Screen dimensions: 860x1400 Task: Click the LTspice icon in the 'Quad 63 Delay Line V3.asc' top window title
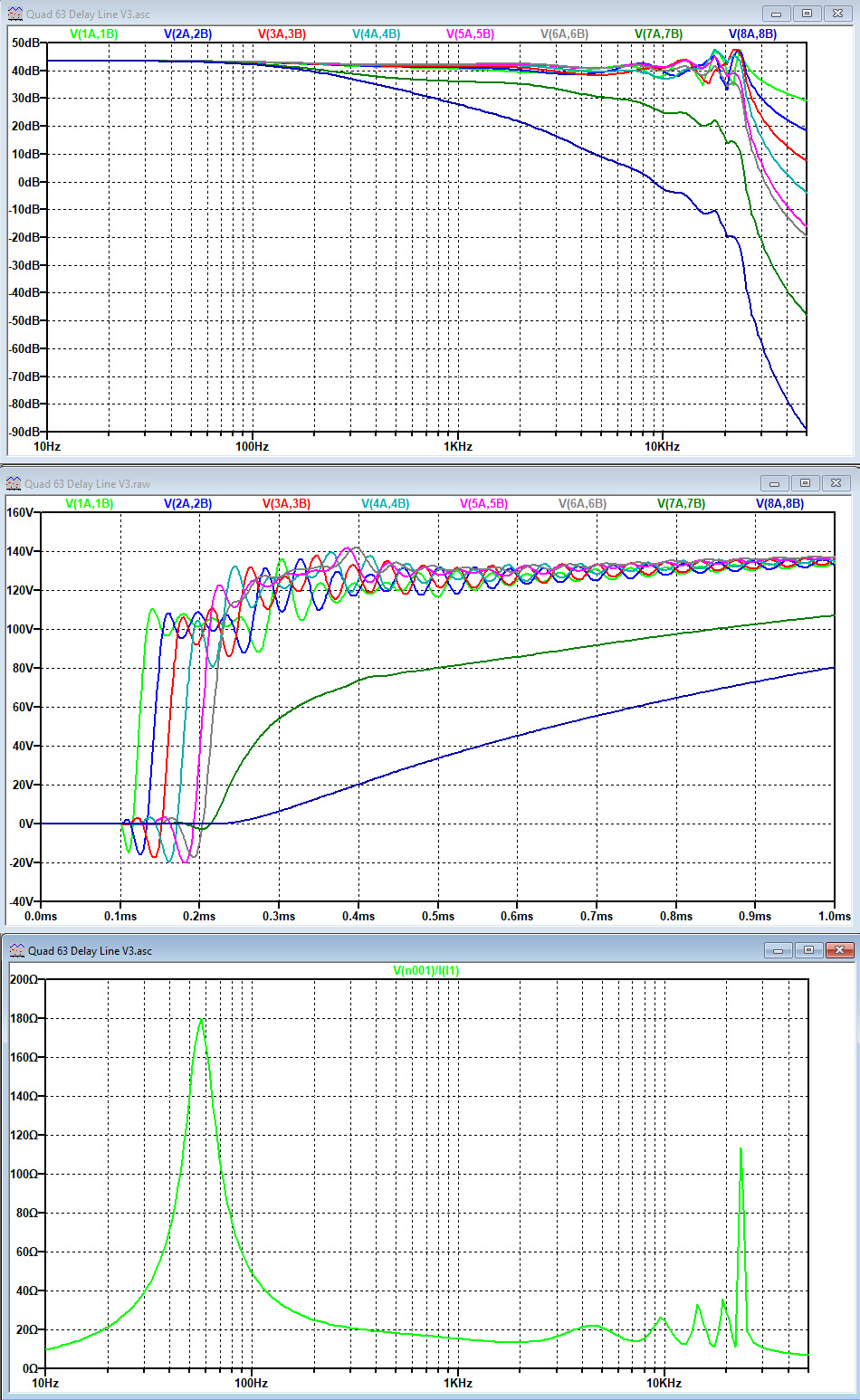[x=14, y=14]
